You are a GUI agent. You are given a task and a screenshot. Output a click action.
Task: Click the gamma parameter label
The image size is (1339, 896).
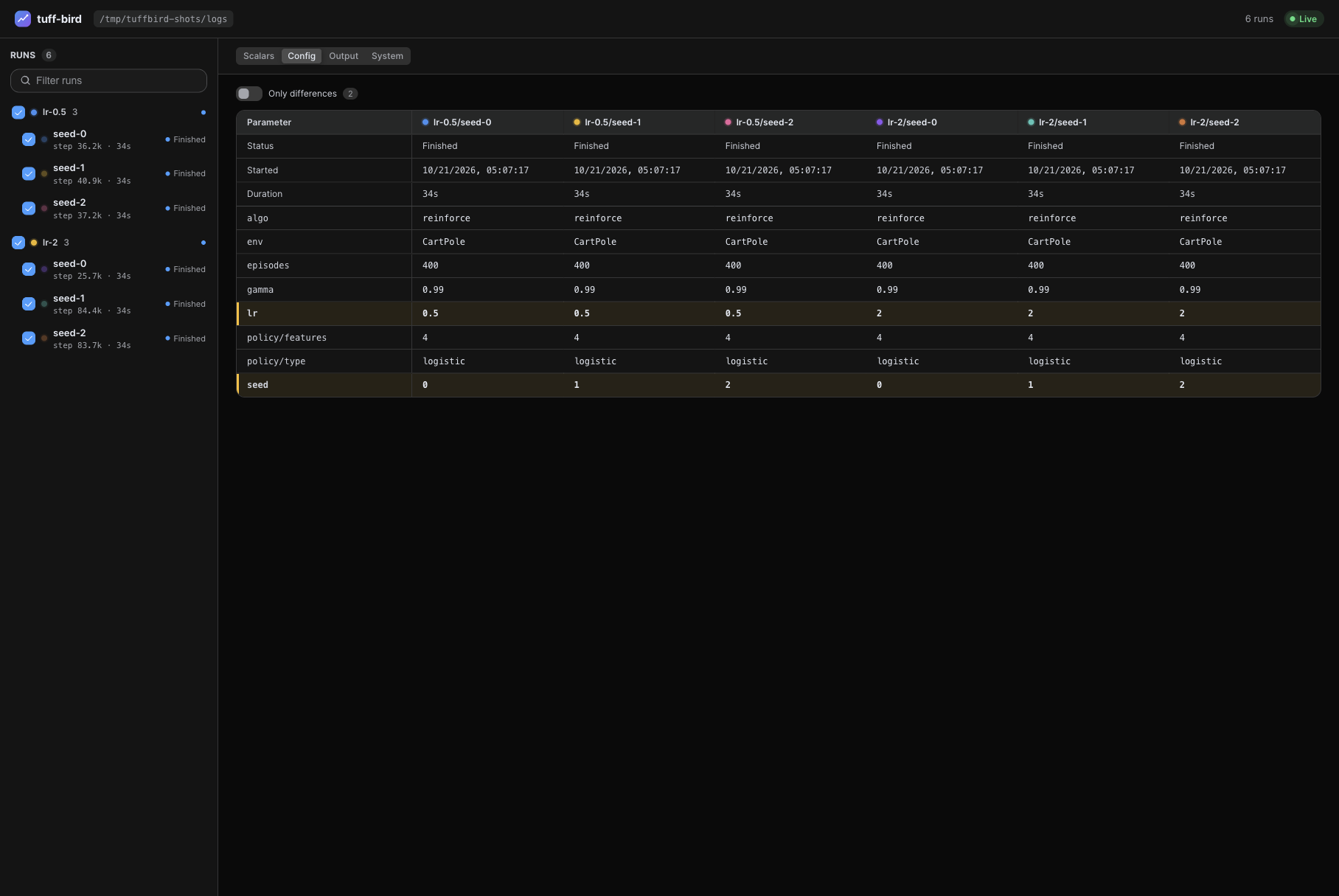[260, 290]
